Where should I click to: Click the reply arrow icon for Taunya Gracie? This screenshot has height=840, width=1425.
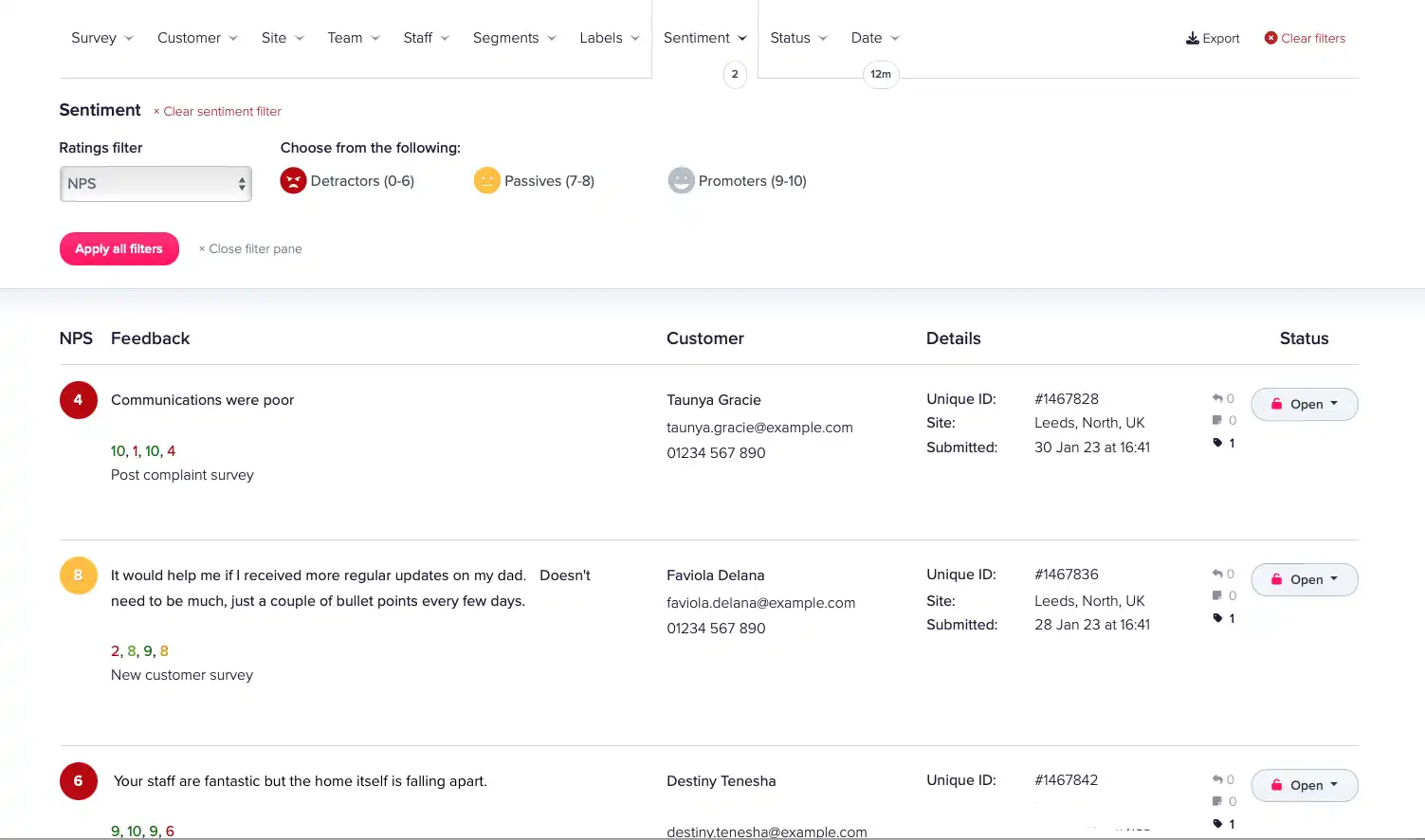tap(1217, 399)
